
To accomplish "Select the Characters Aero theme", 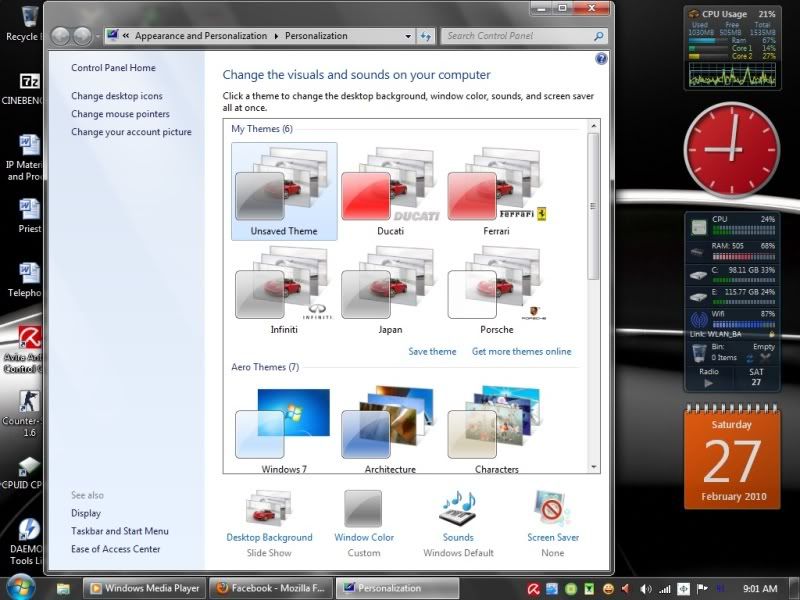I will click(x=496, y=429).
